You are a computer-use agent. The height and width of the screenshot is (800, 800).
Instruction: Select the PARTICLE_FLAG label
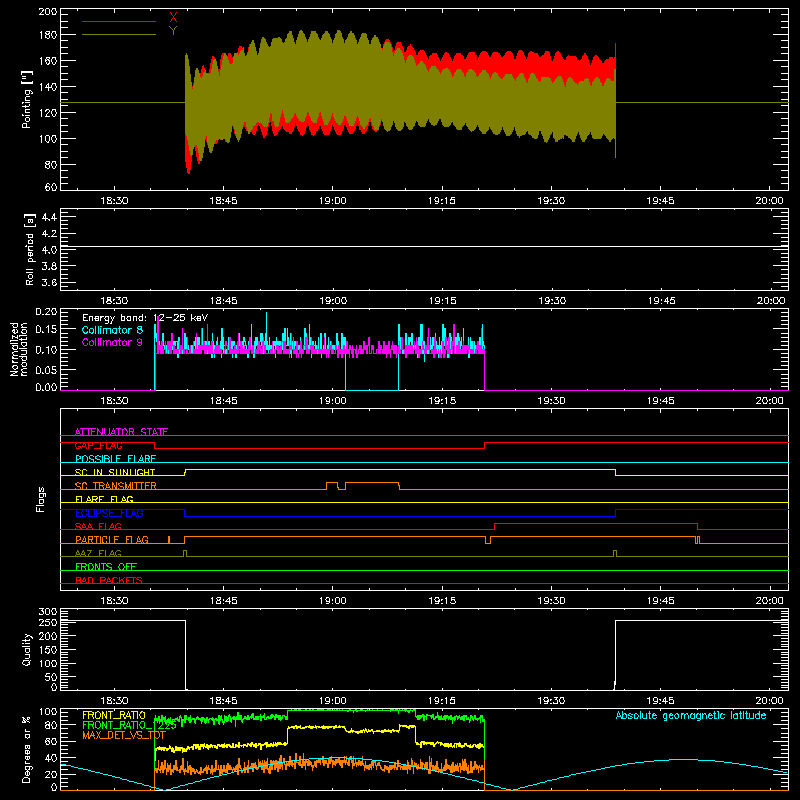pos(112,540)
